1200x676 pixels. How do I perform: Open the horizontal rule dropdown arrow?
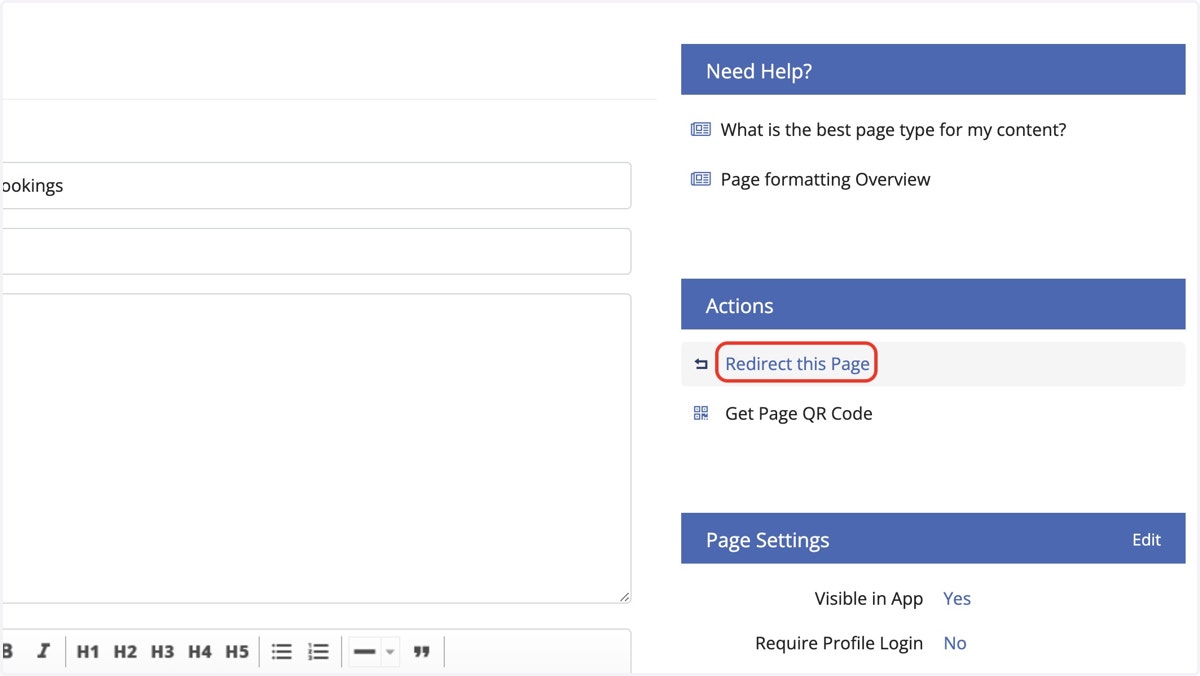(x=390, y=652)
